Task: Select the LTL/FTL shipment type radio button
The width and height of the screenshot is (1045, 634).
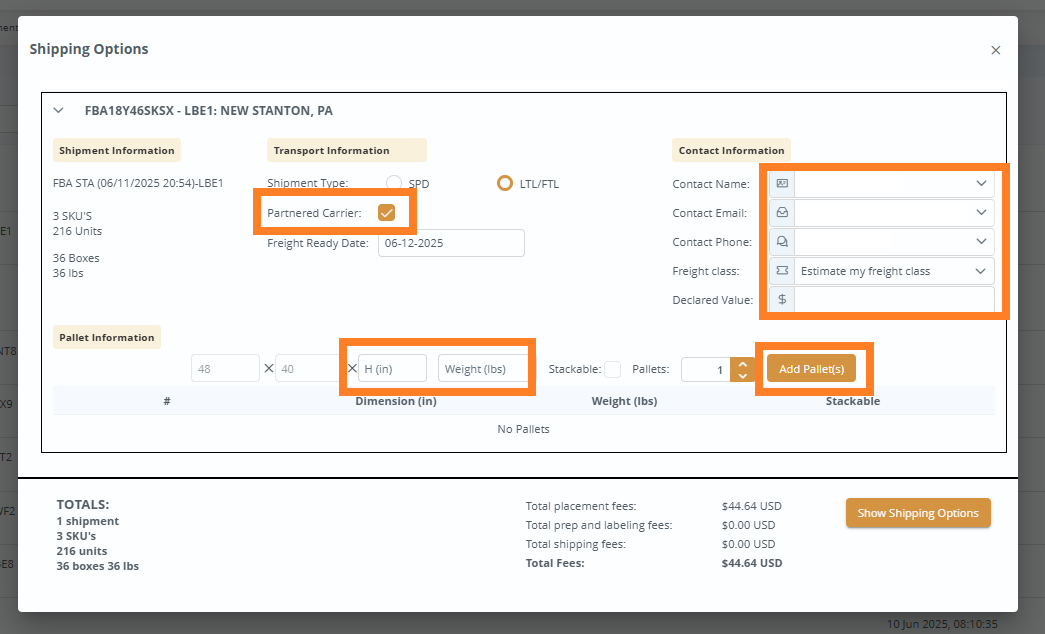Action: (x=505, y=182)
